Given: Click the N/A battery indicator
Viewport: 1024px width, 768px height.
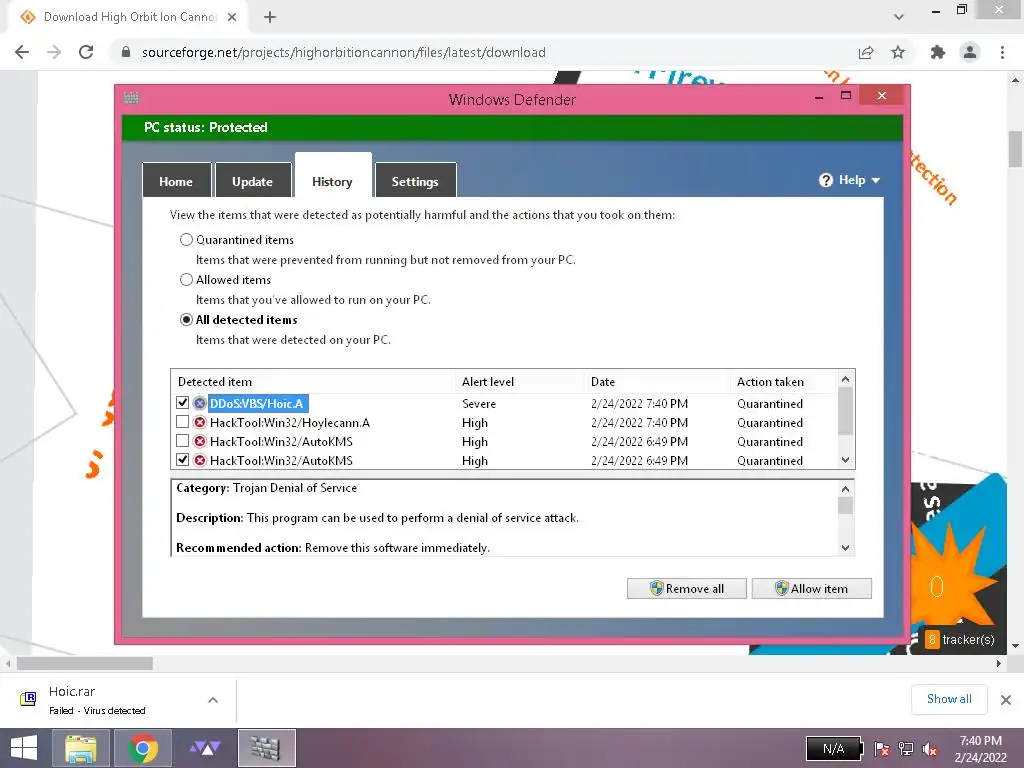Looking at the screenshot, I should (834, 749).
